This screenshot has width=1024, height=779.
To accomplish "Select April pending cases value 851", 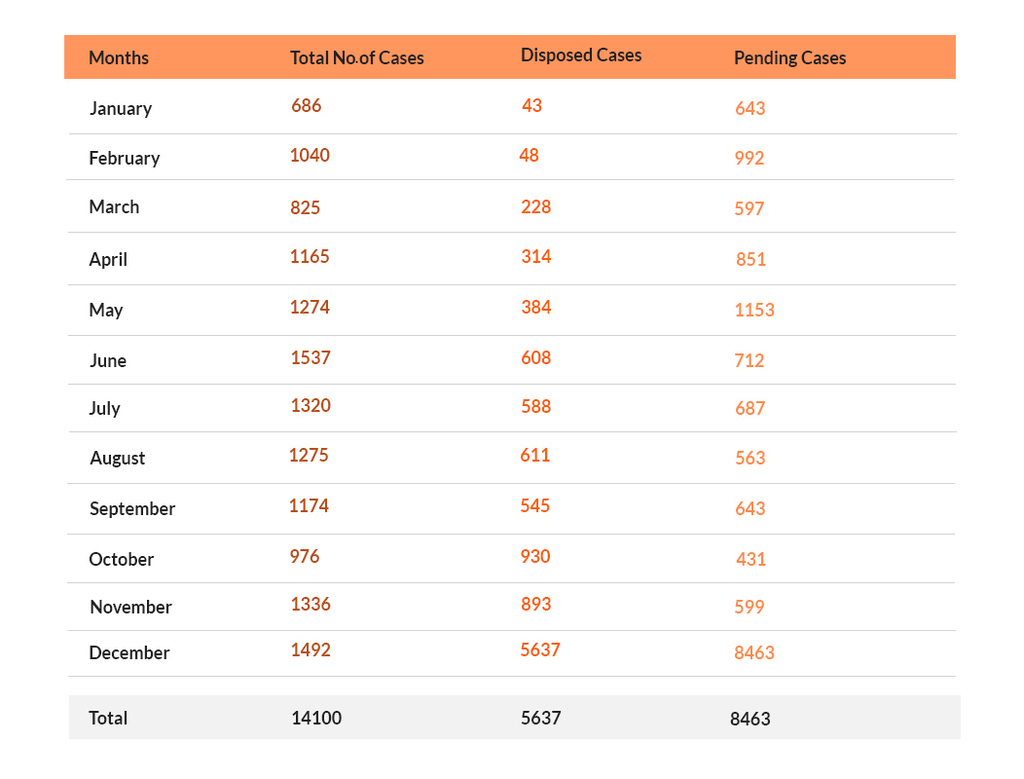I will [751, 259].
